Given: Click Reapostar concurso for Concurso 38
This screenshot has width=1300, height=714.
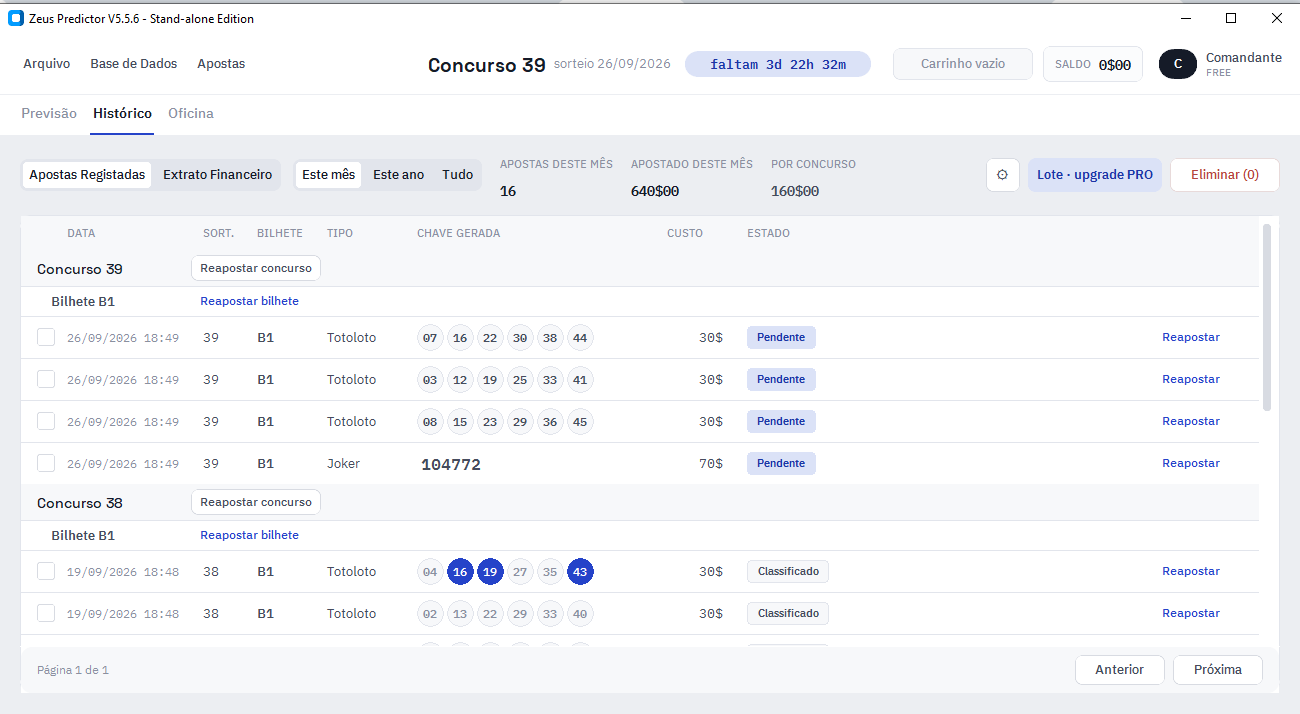Looking at the screenshot, I should [x=256, y=502].
